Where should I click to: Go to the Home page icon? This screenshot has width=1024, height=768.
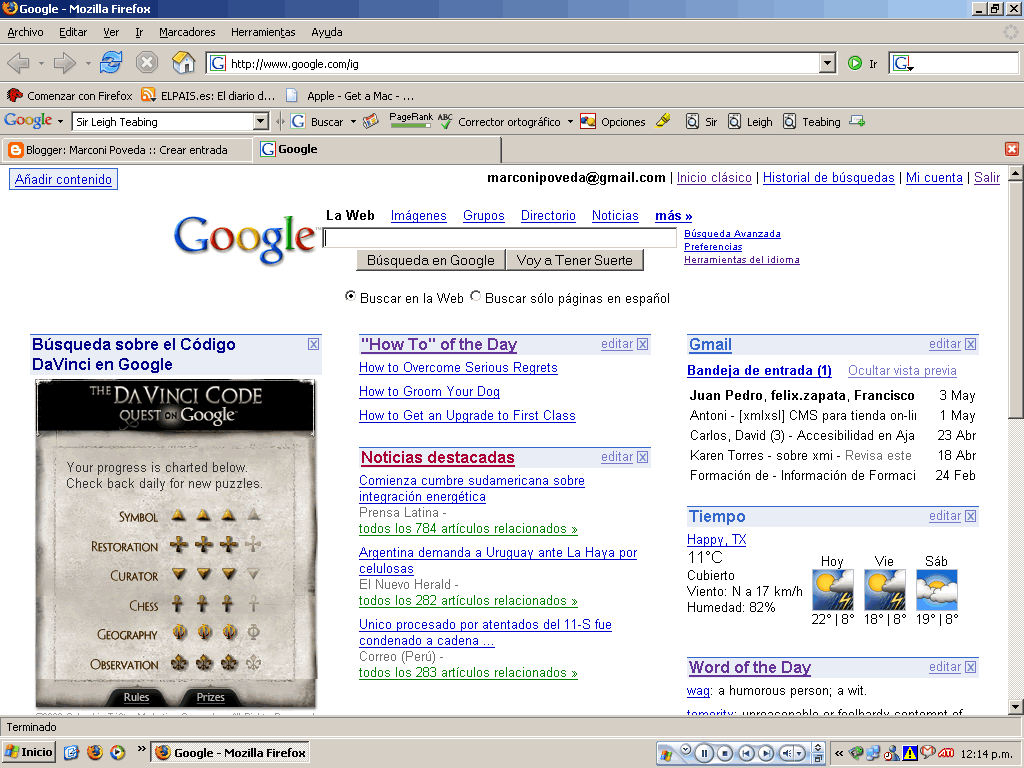(x=184, y=63)
